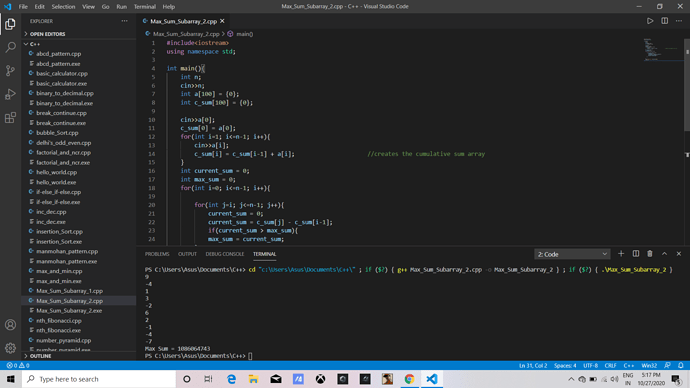
Task: Open notifications bell in status bar
Action: (681, 365)
